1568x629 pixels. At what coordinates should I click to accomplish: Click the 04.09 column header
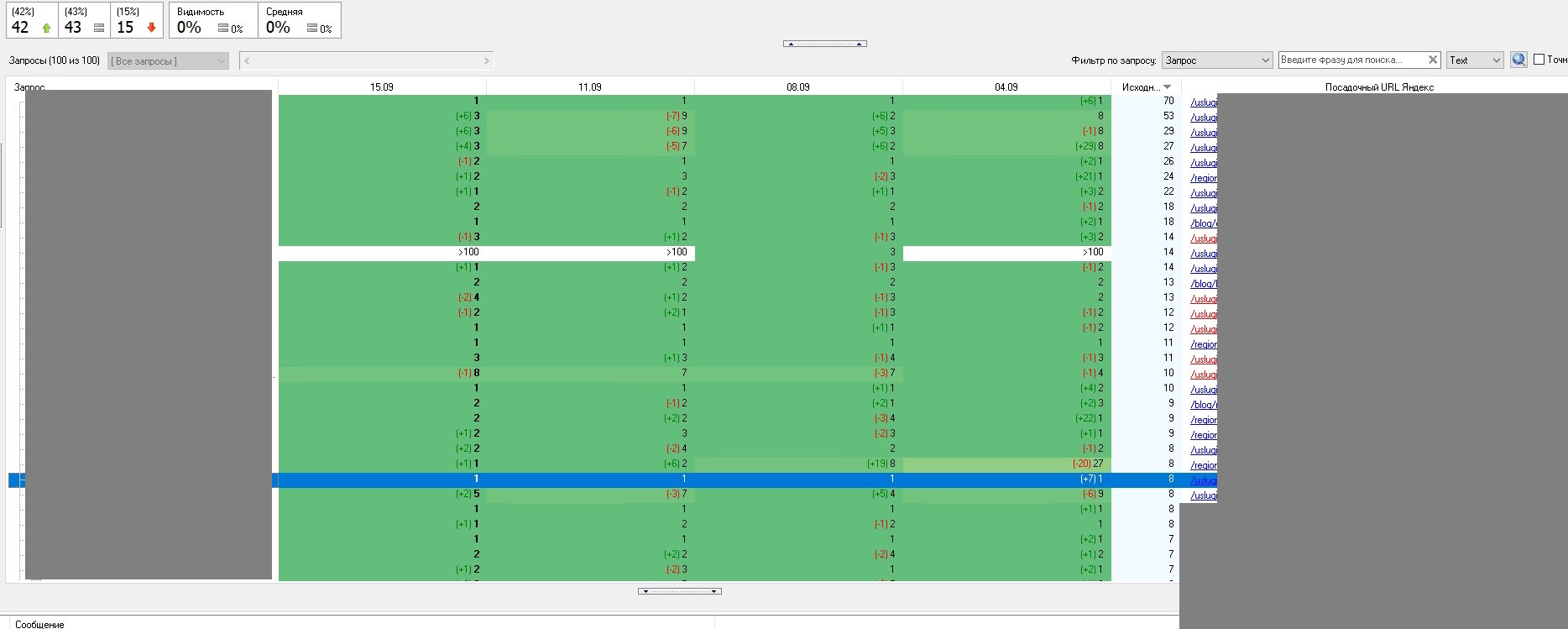1006,86
